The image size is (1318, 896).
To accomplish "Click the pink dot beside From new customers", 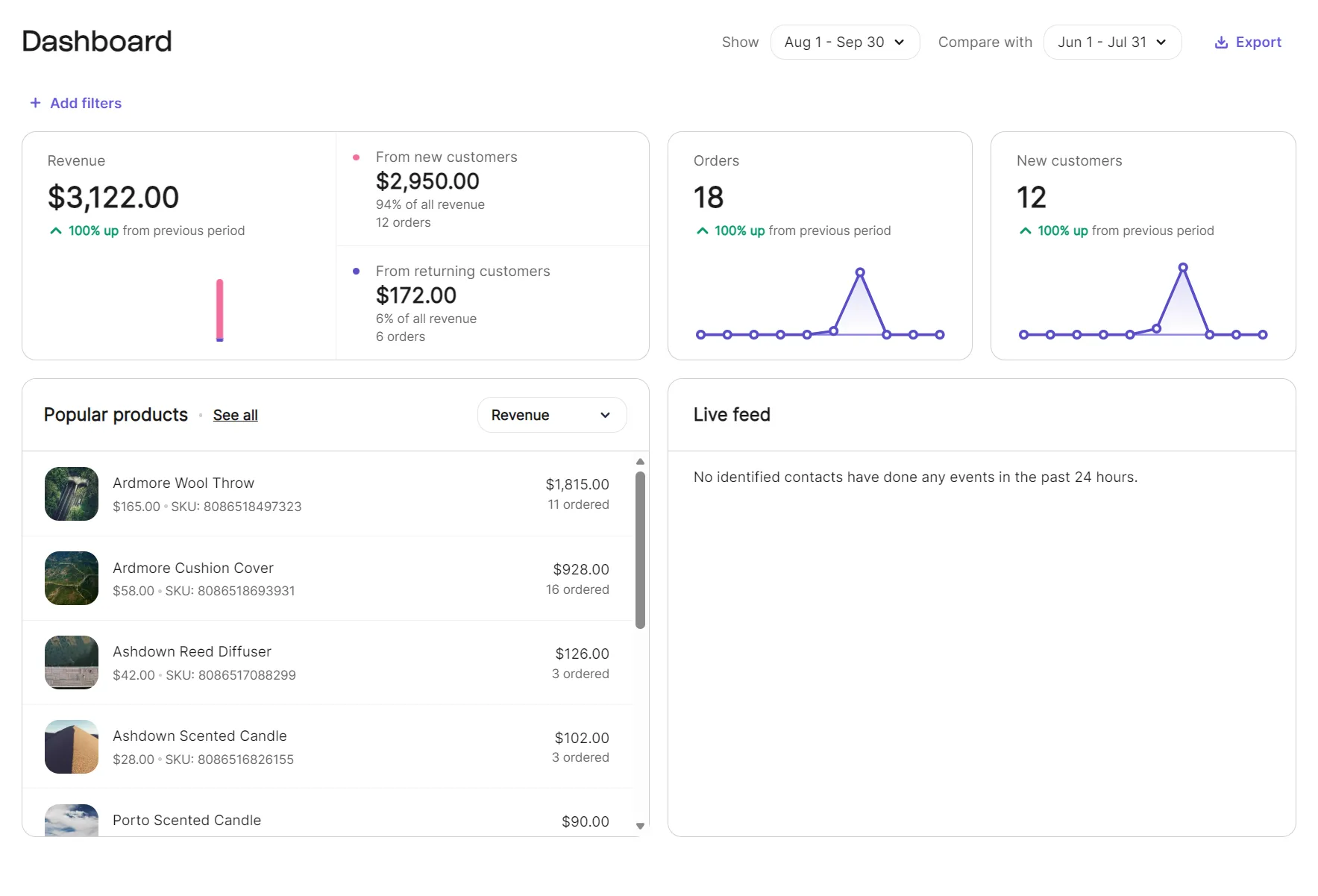I will click(x=357, y=157).
